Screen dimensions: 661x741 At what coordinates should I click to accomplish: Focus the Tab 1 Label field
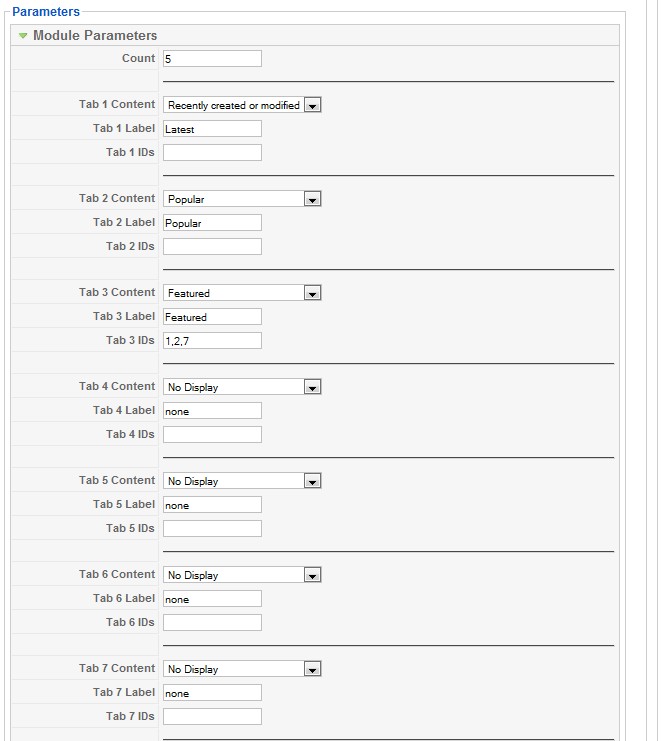point(212,129)
